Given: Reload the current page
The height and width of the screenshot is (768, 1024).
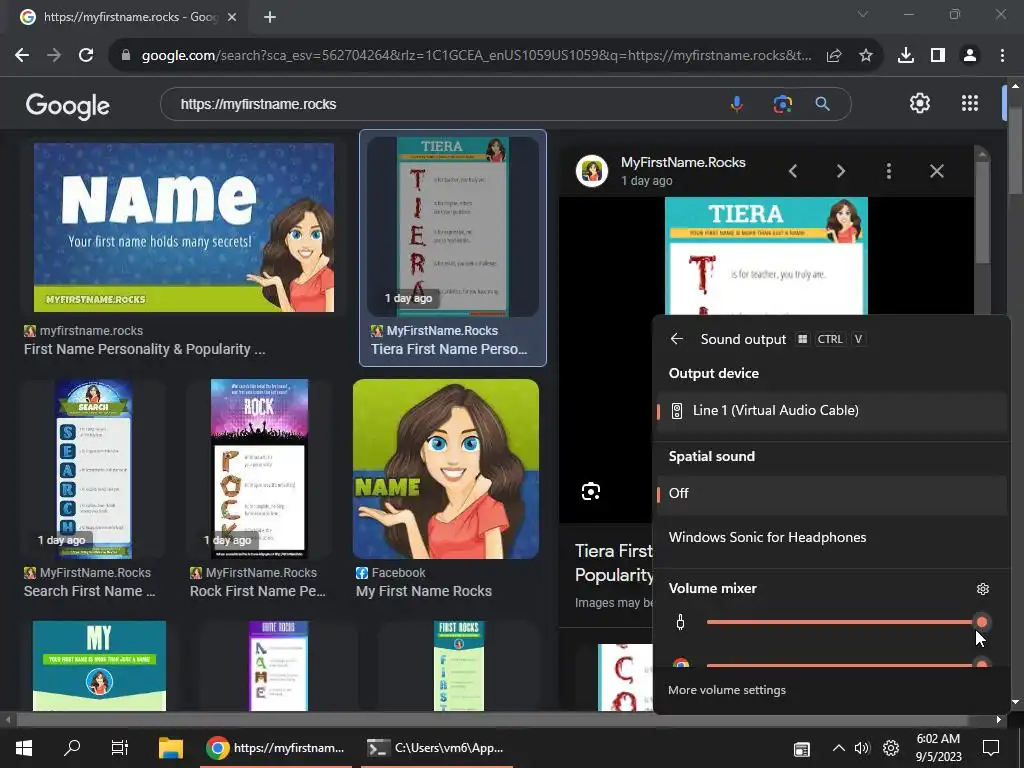Looking at the screenshot, I should 86,56.
